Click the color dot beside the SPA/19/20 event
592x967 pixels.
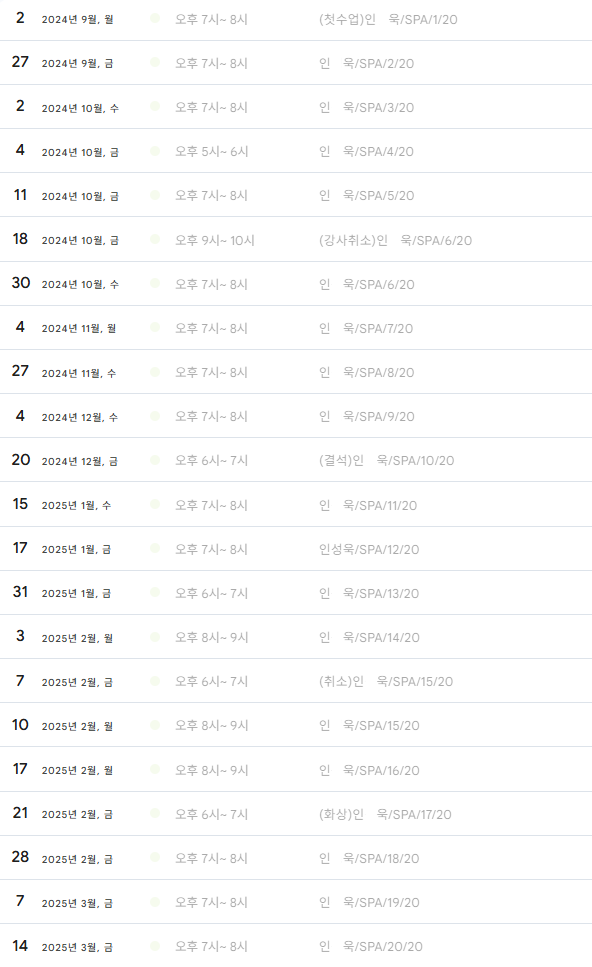[x=155, y=902]
